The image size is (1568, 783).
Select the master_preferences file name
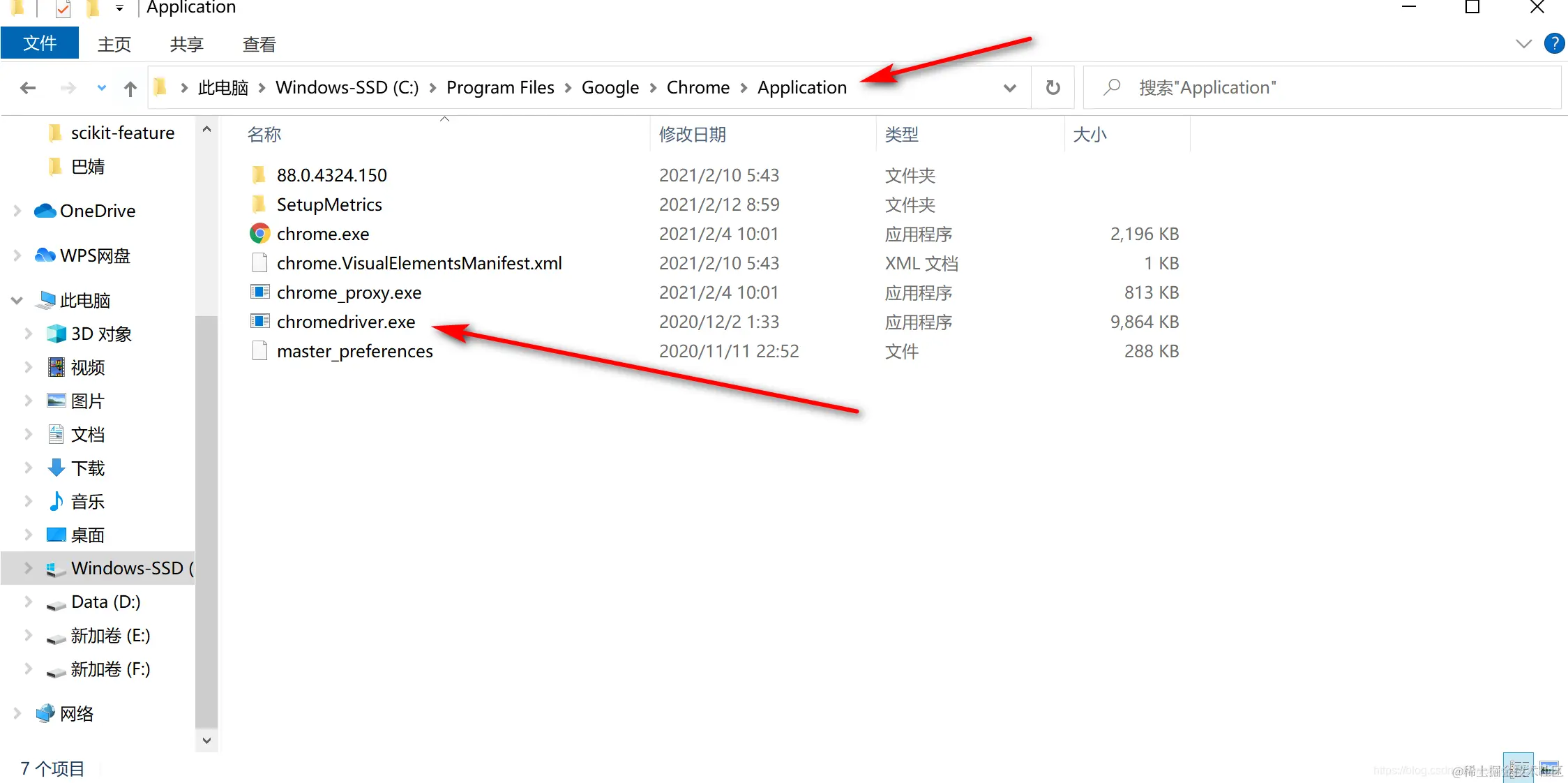355,351
